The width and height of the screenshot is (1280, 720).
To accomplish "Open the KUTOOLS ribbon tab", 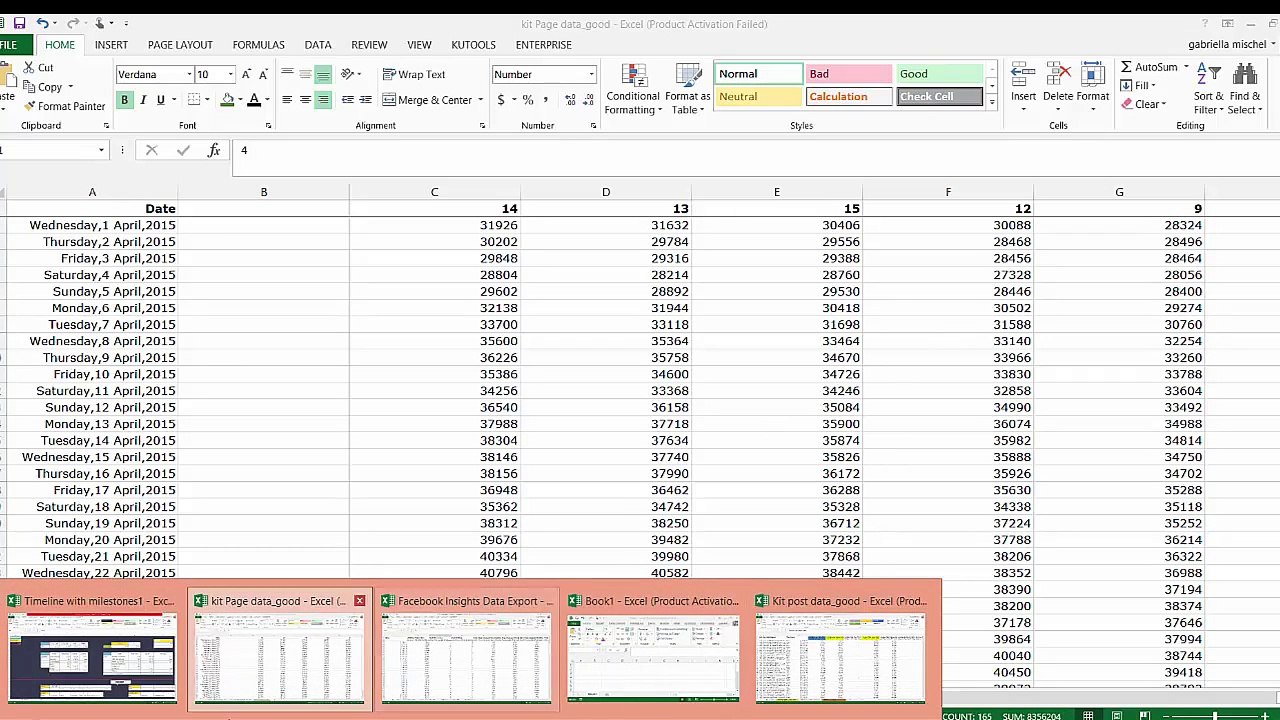I will click(x=473, y=45).
